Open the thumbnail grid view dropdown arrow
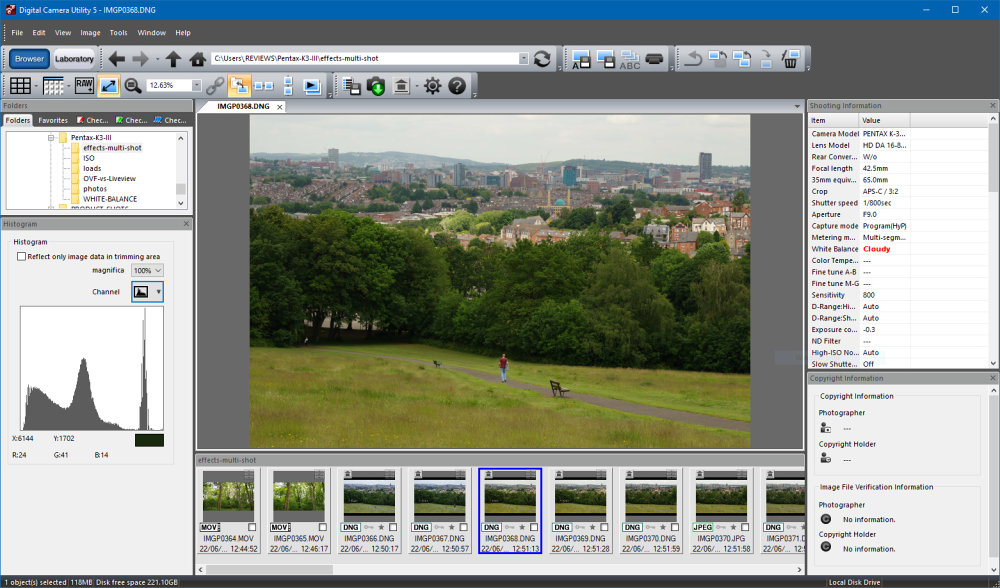 [x=36, y=85]
